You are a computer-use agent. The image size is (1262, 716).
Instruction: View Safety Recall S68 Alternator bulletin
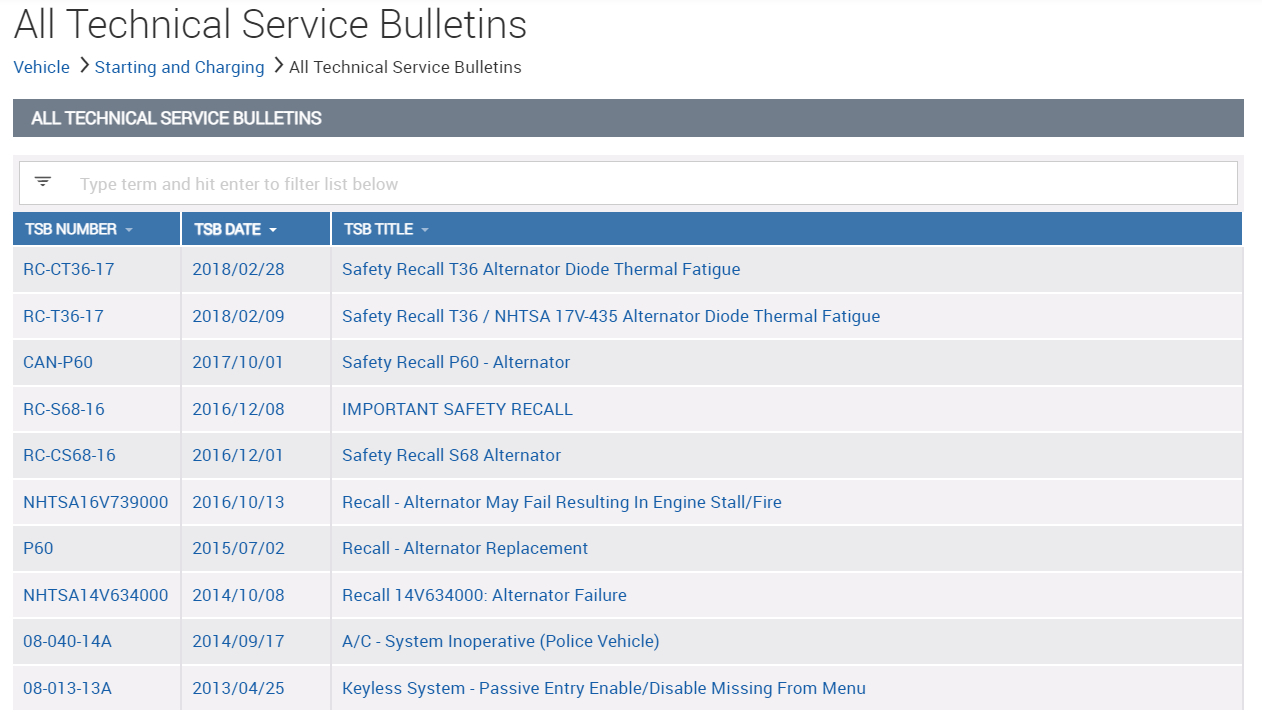(451, 455)
